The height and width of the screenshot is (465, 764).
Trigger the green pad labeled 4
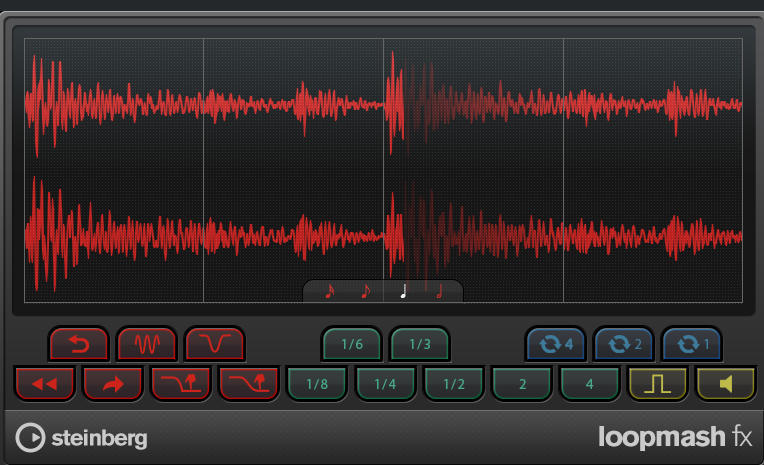tap(590, 384)
